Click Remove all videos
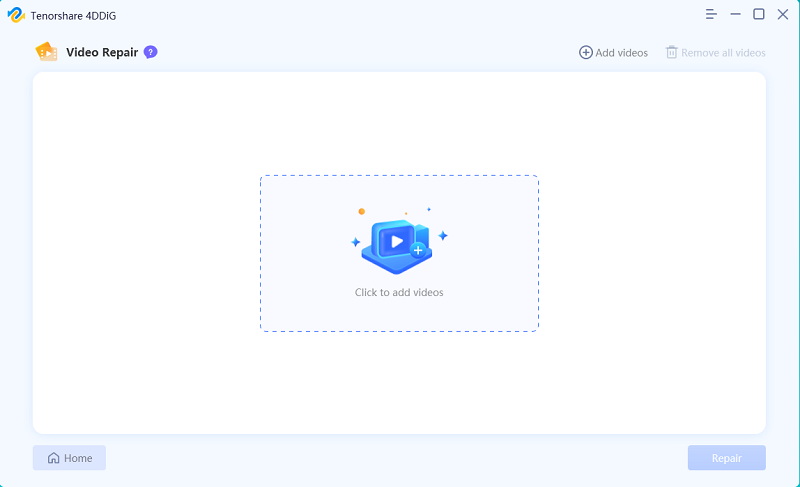This screenshot has height=487, width=800. (x=715, y=53)
